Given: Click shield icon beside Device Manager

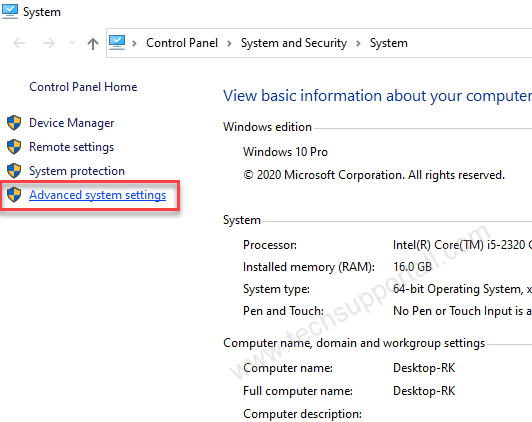Looking at the screenshot, I should [x=14, y=123].
